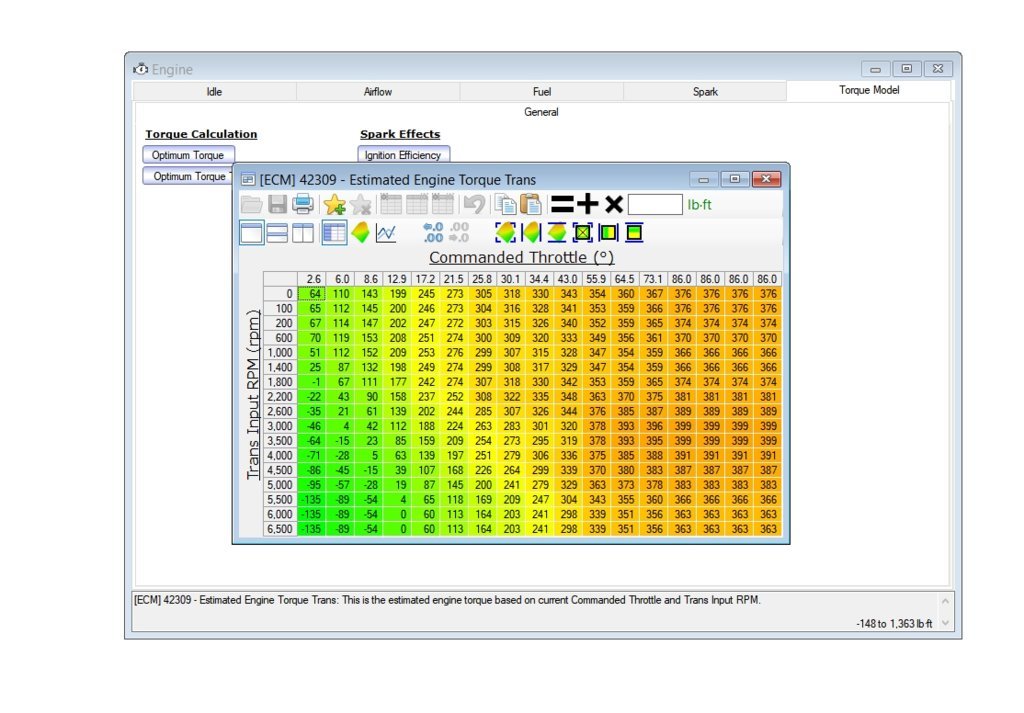Select the horizontal split layout icon
The image size is (1024, 713).
coord(277,233)
